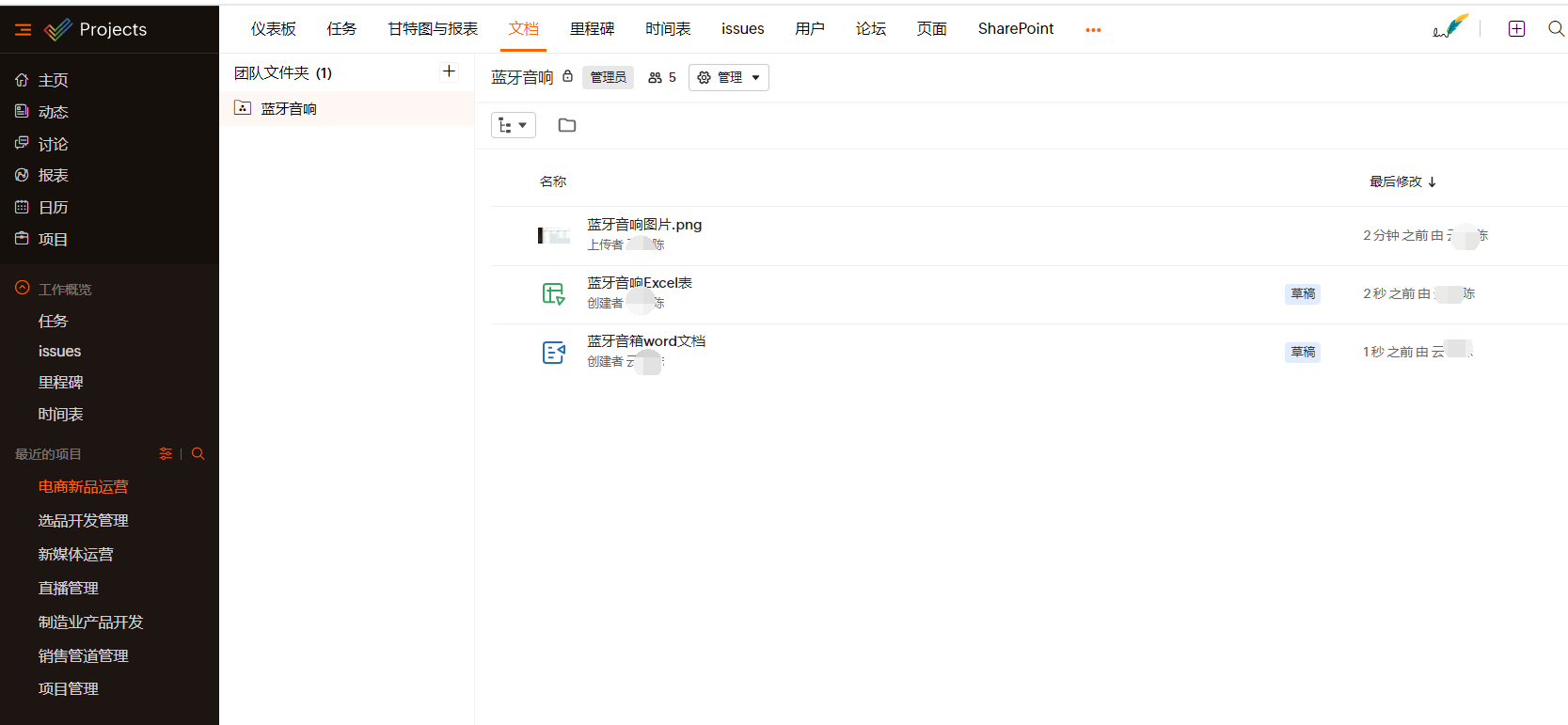
Task: Switch to the 甘特图与报表 tab
Action: (433, 29)
